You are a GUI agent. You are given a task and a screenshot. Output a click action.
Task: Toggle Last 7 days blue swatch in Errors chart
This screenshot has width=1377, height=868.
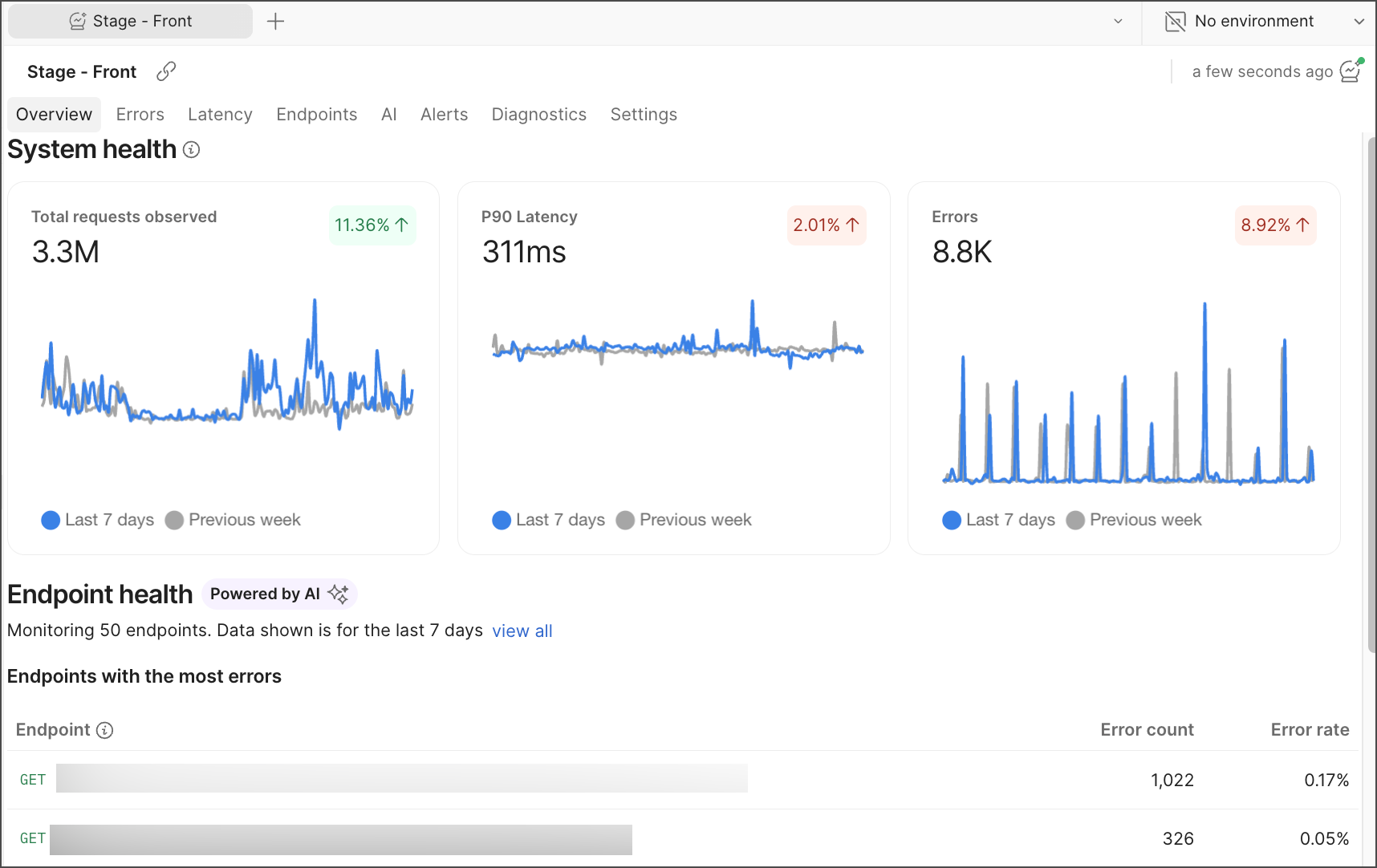tap(952, 520)
